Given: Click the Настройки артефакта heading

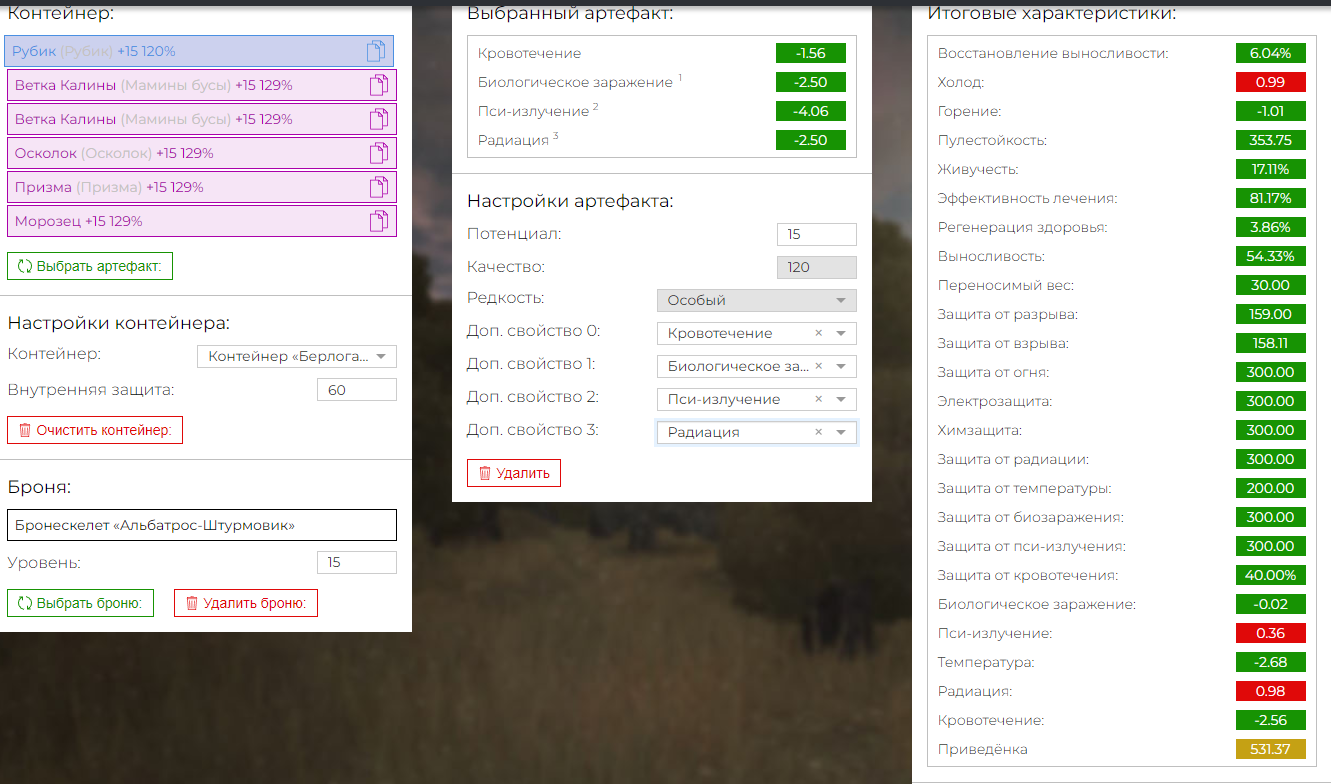Looking at the screenshot, I should [x=570, y=201].
